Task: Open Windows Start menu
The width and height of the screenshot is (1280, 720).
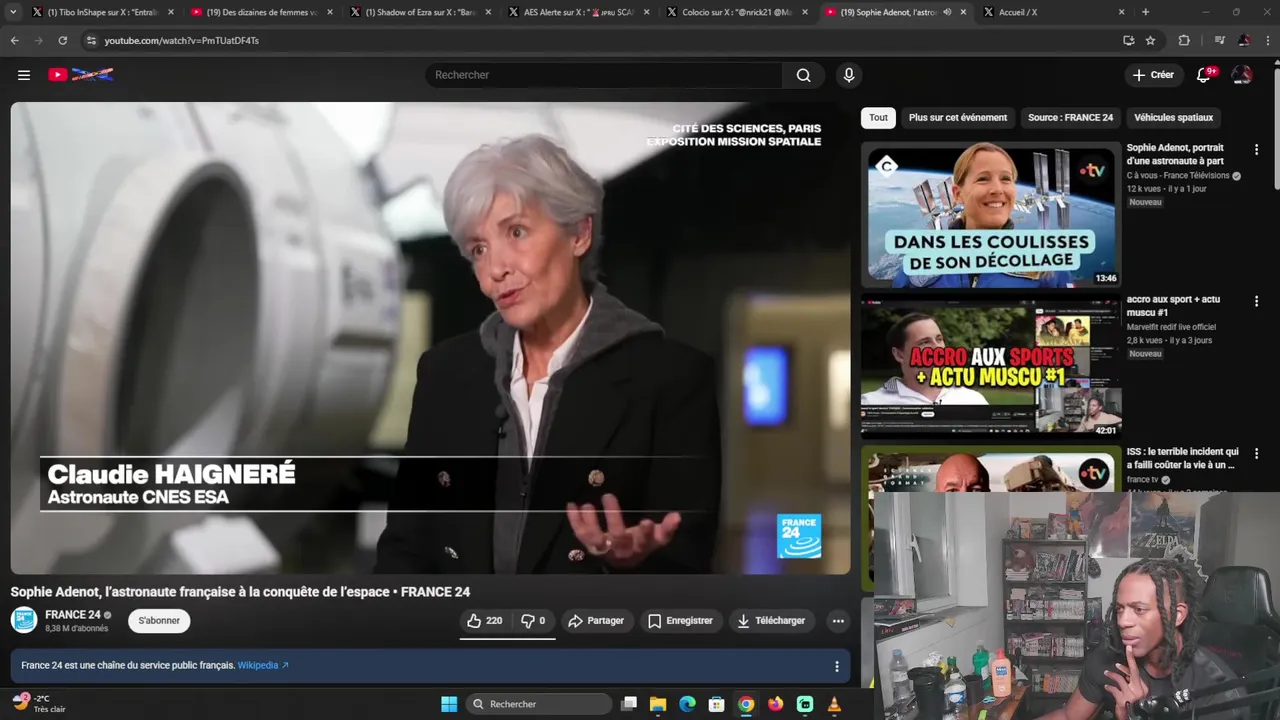Action: coord(449,704)
